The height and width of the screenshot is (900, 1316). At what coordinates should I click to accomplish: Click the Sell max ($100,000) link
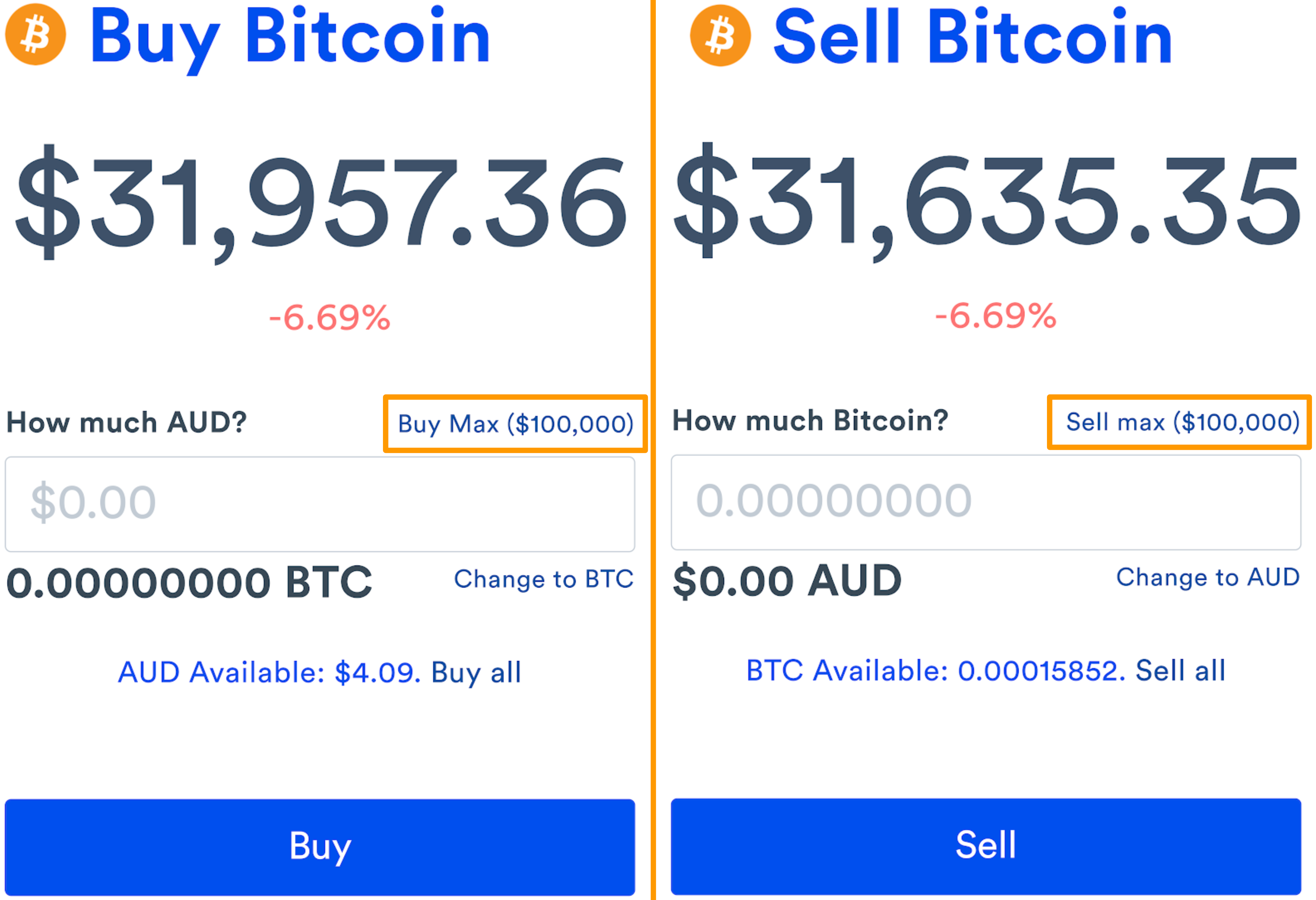coord(1182,422)
